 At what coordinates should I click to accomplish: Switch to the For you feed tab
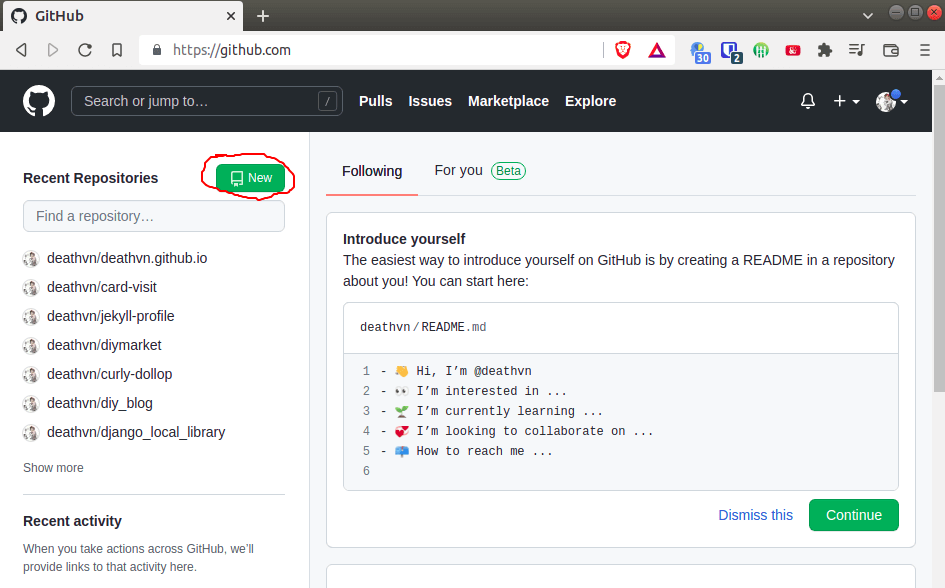point(459,170)
